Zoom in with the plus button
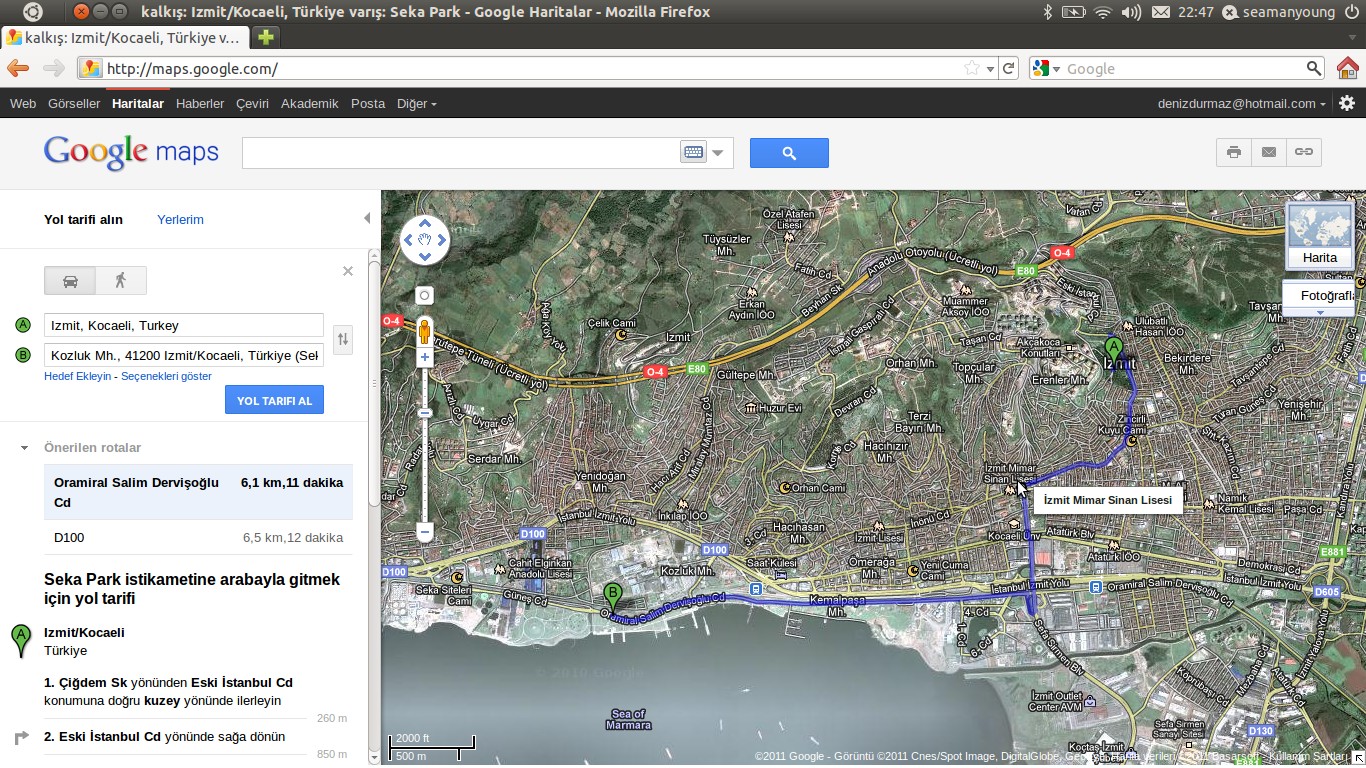The height and width of the screenshot is (768, 1366). pos(425,357)
